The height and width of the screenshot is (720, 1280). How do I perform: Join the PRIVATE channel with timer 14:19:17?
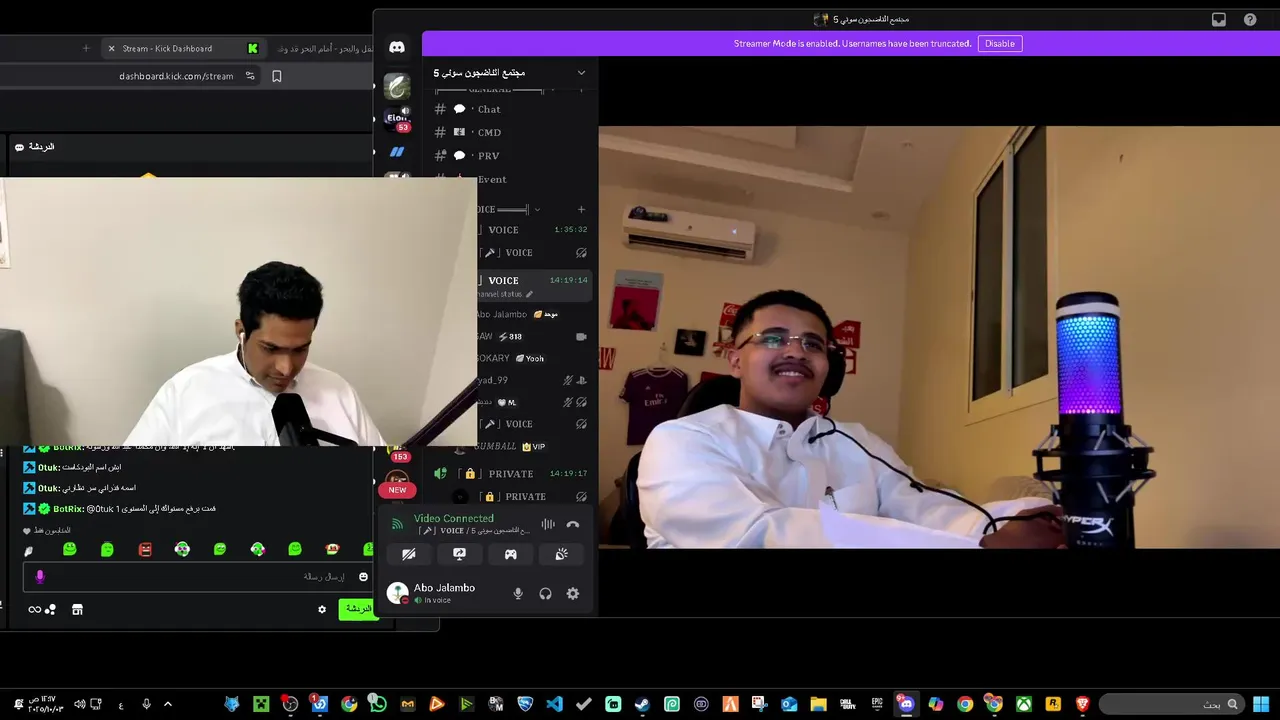[x=515, y=473]
